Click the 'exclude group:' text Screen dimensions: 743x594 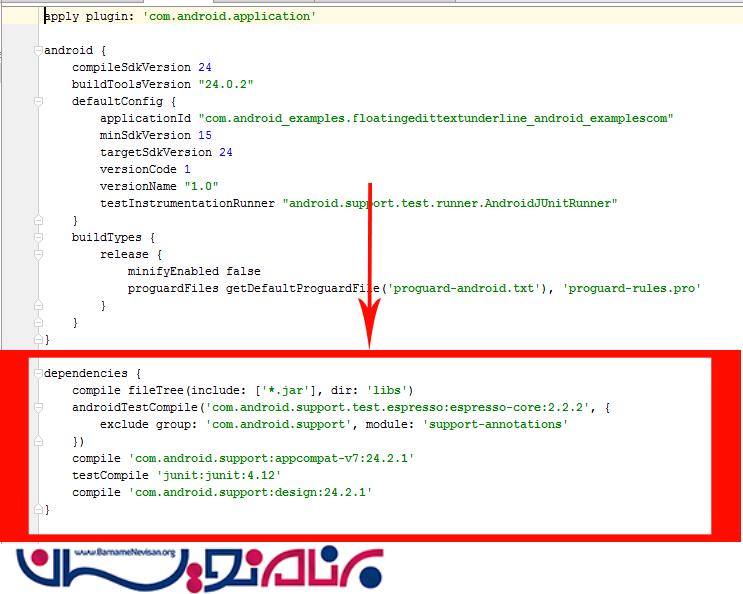(149, 424)
